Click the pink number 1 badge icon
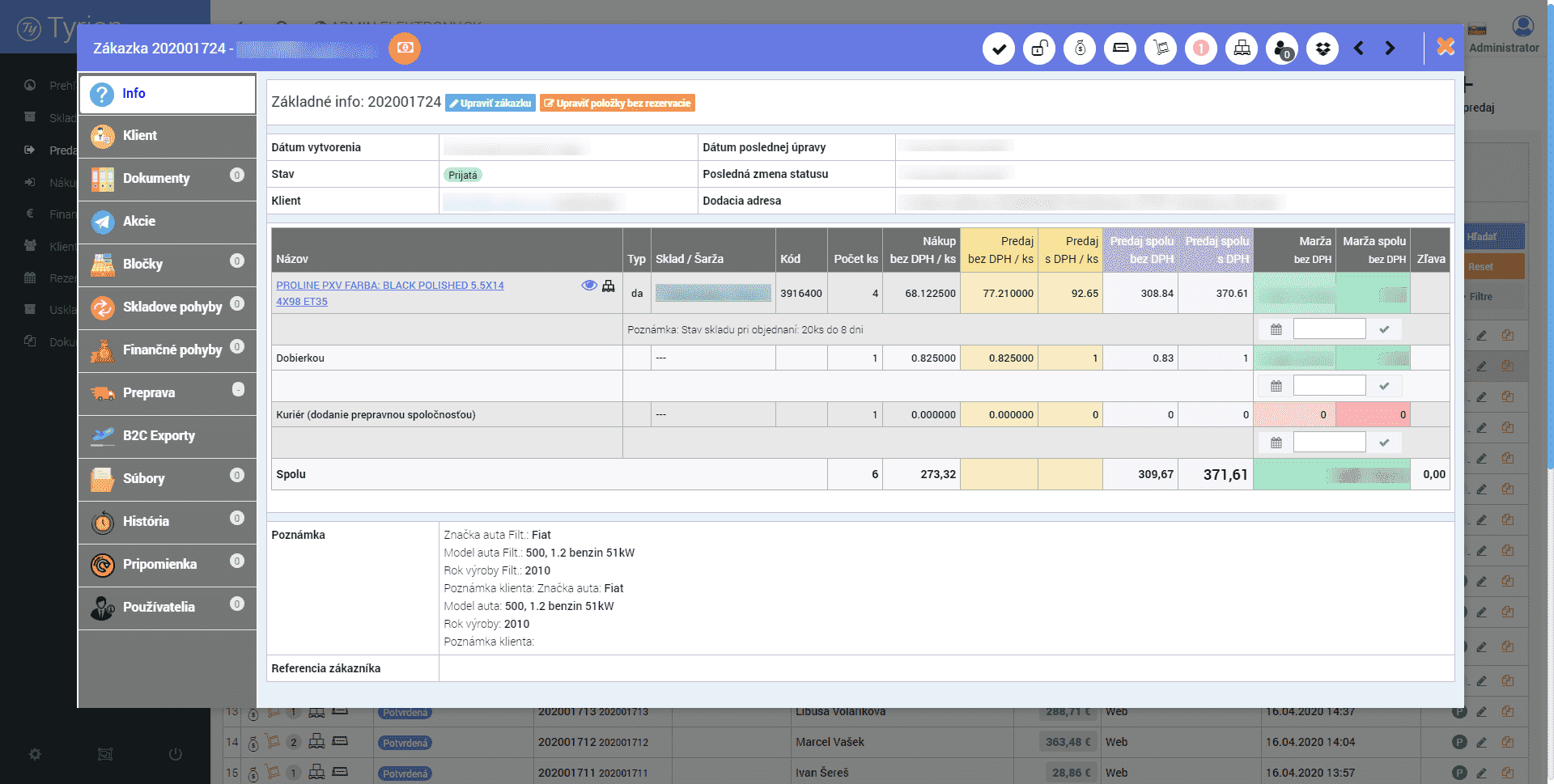Image resolution: width=1554 pixels, height=784 pixels. (x=1201, y=49)
